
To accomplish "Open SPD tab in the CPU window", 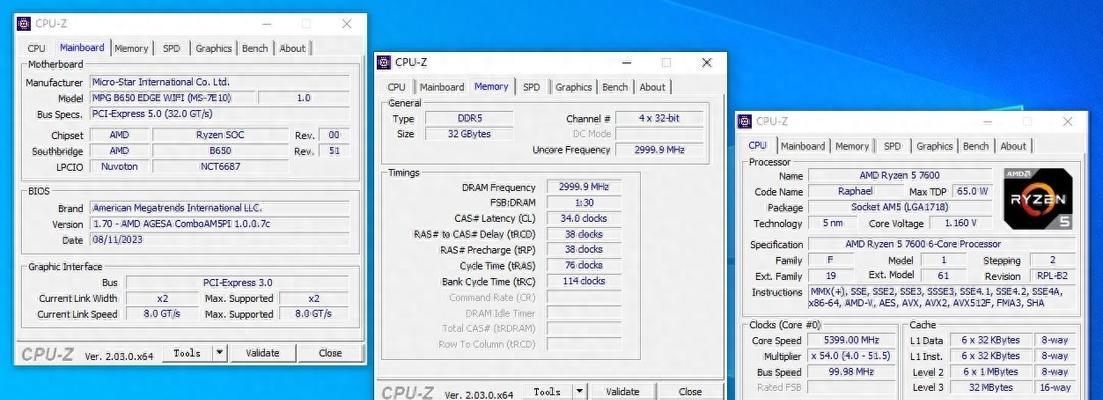I will 893,146.
